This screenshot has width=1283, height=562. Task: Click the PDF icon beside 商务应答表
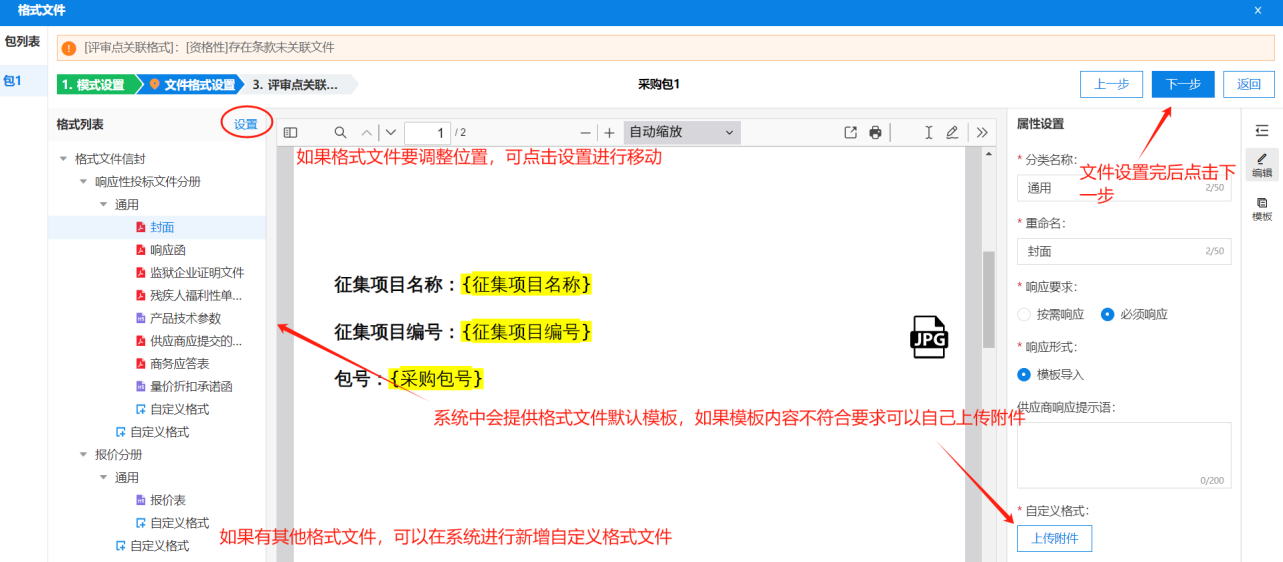pos(141,363)
